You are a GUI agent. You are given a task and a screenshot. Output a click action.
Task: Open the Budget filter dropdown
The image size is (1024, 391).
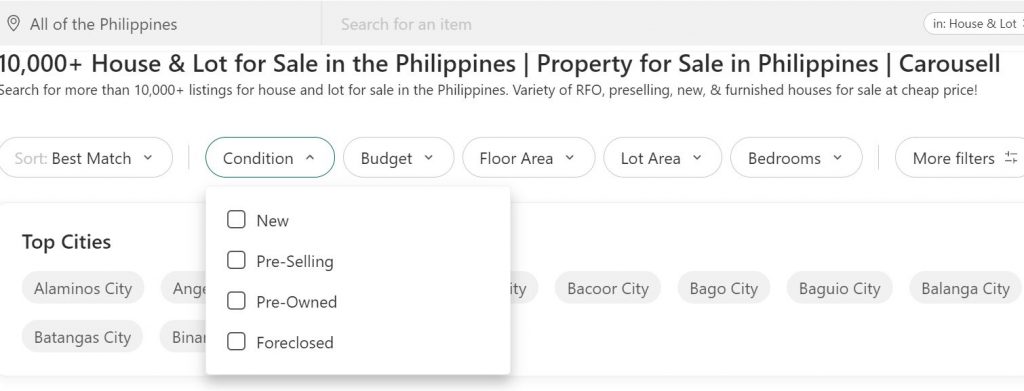[398, 157]
